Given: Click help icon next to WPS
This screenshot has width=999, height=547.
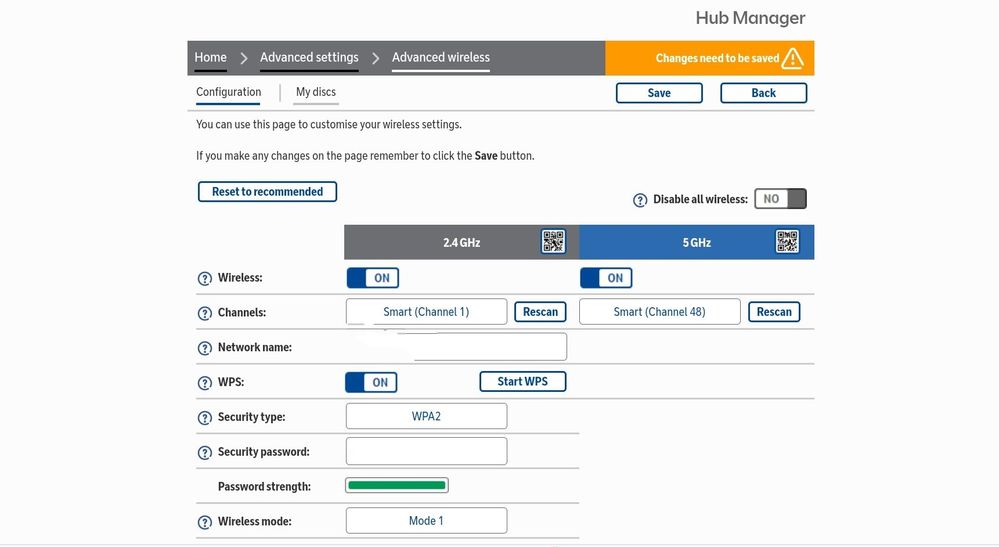Looking at the screenshot, I should coord(205,383).
